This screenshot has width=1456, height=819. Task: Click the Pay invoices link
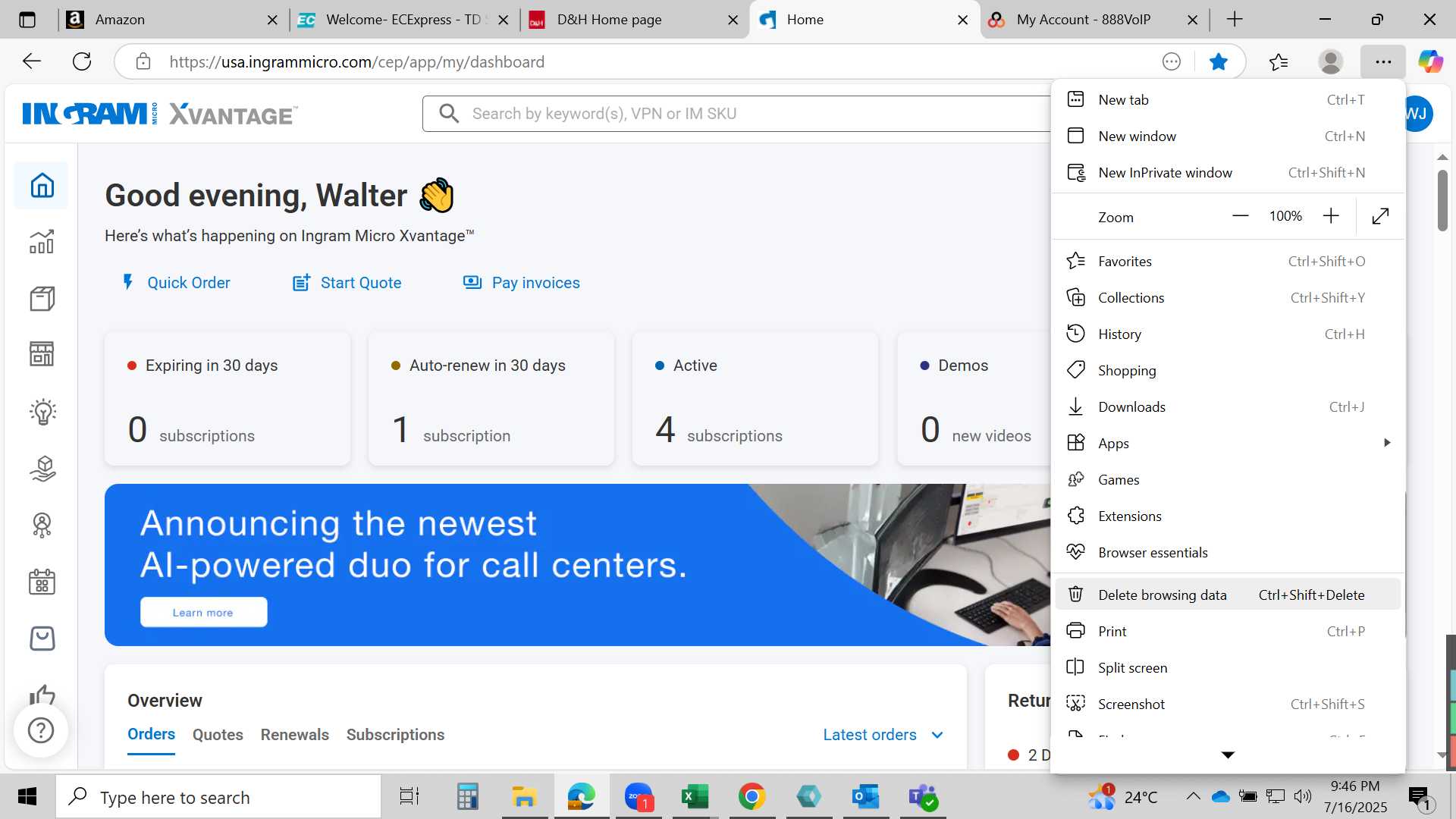pos(522,283)
